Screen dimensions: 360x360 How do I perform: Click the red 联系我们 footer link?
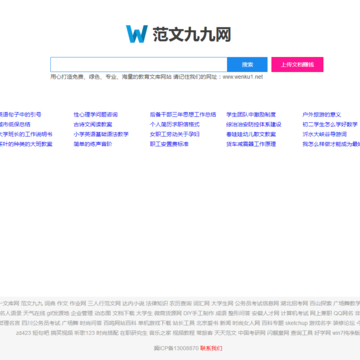tap(211, 348)
